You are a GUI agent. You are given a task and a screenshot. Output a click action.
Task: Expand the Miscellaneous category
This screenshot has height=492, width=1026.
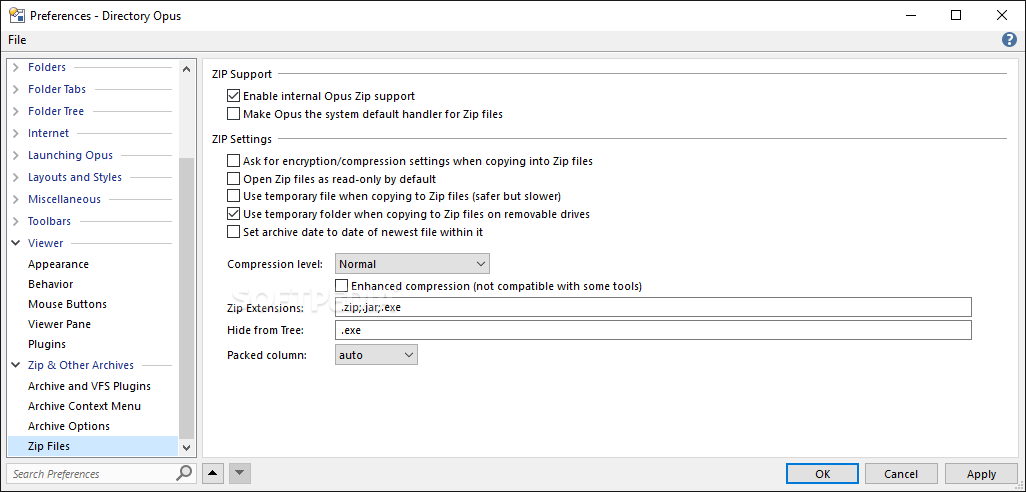[x=16, y=199]
